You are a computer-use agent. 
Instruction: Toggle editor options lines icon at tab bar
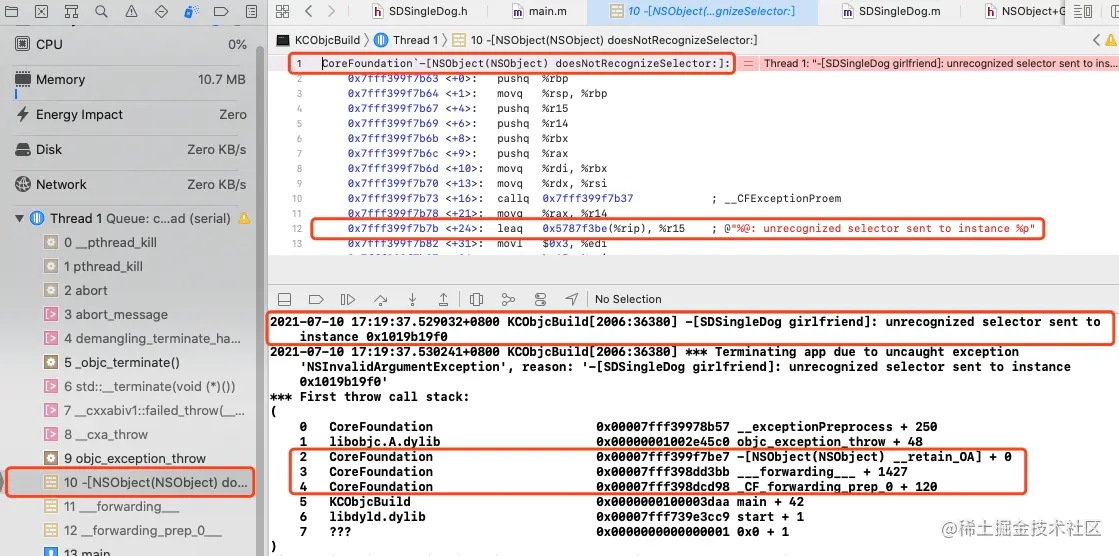(x=1083, y=11)
